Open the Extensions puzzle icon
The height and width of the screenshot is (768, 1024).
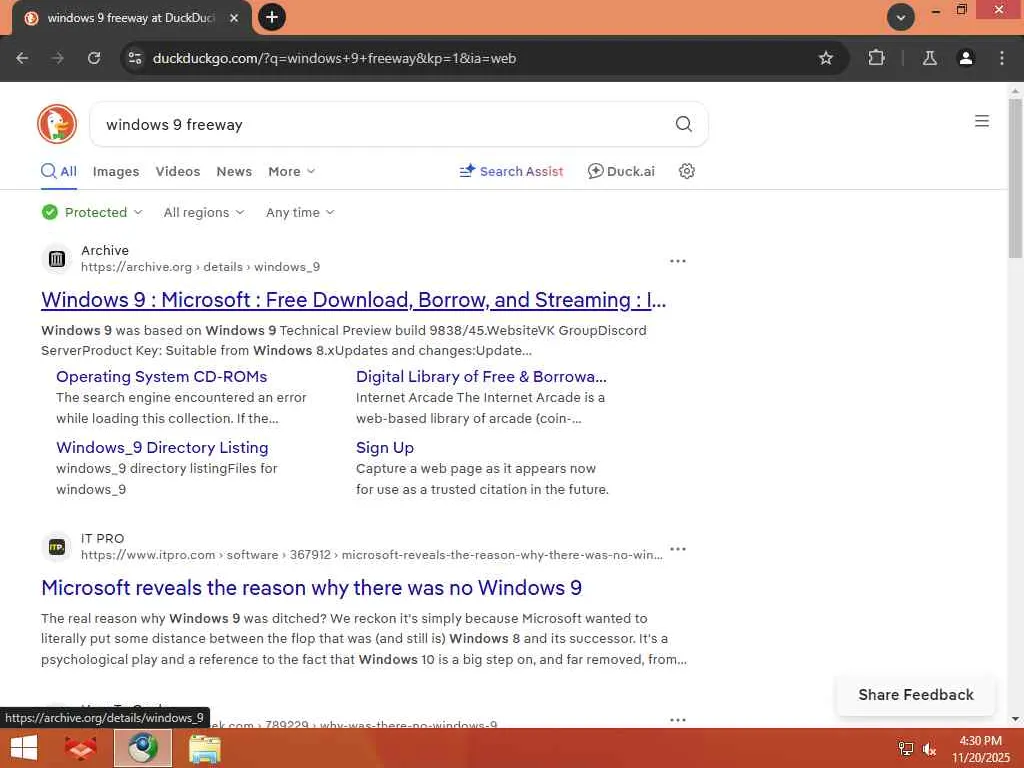tap(876, 58)
